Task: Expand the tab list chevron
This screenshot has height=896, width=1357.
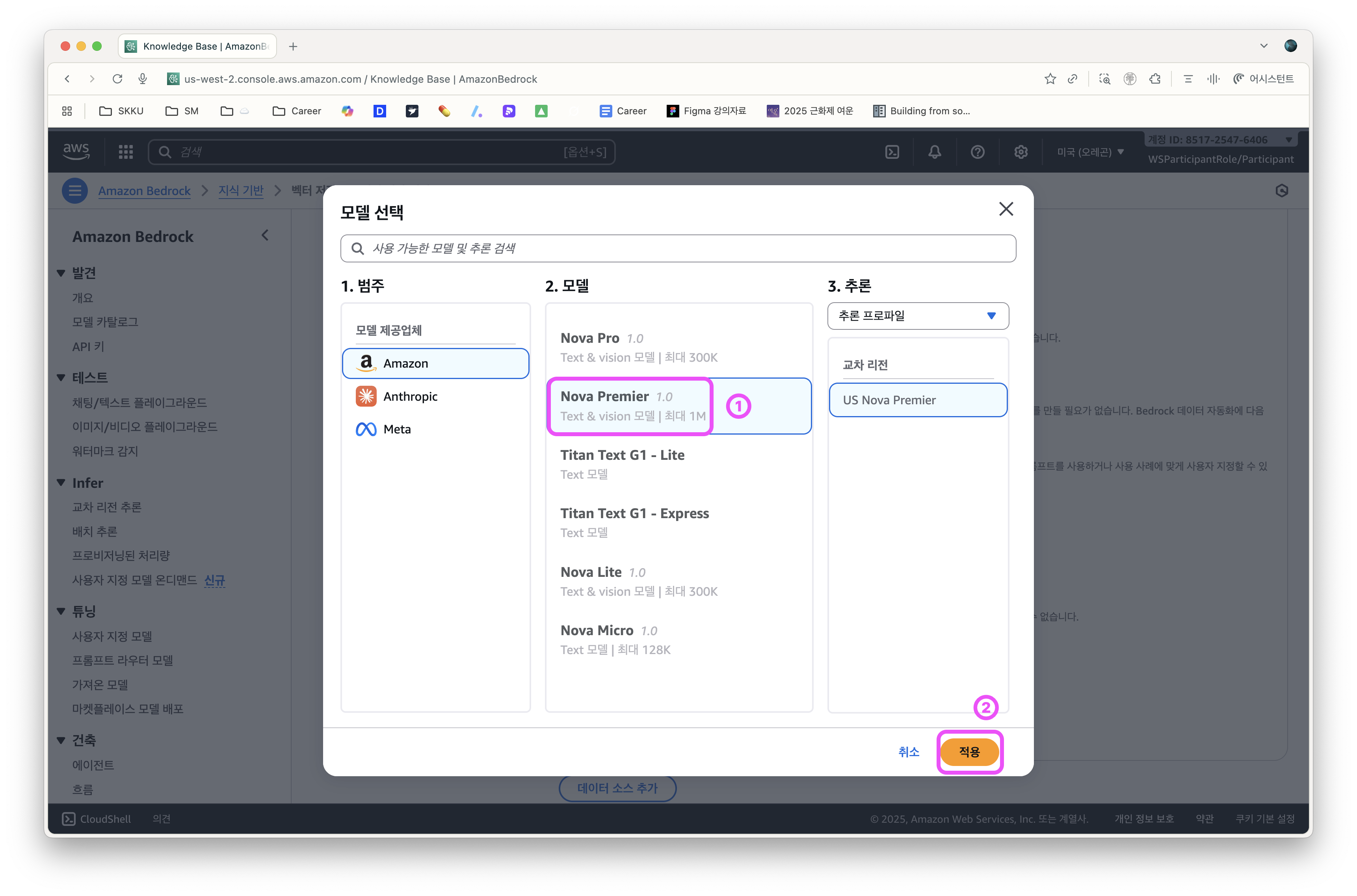Action: 1264,46
